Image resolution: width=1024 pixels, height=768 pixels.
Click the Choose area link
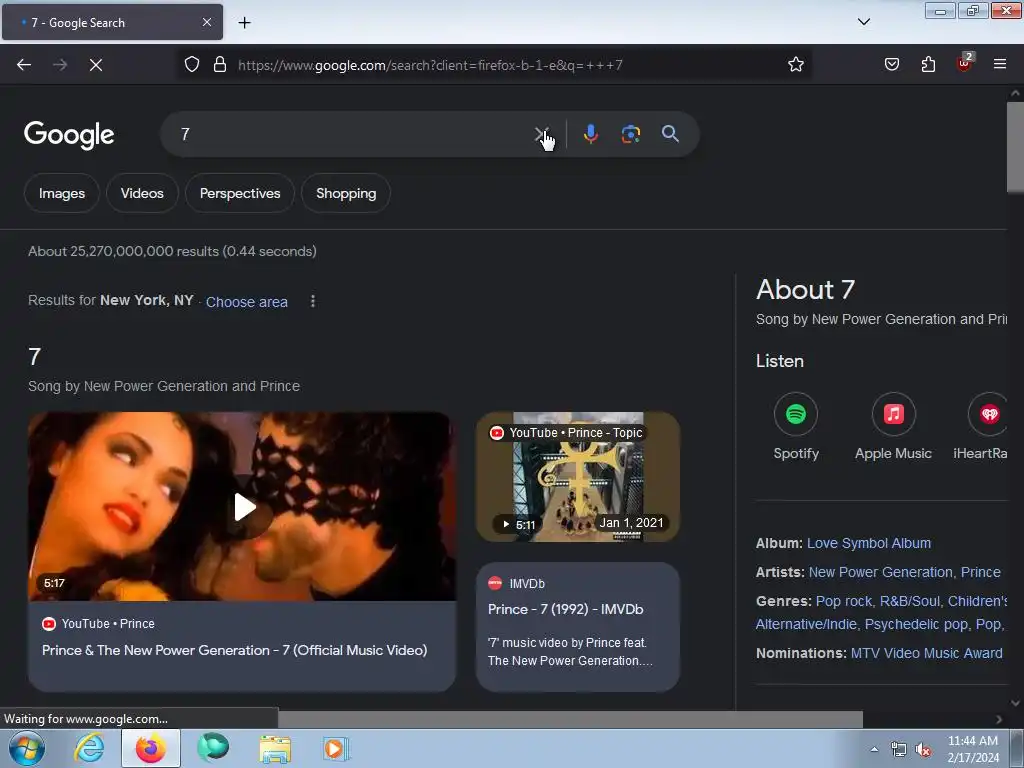click(247, 302)
